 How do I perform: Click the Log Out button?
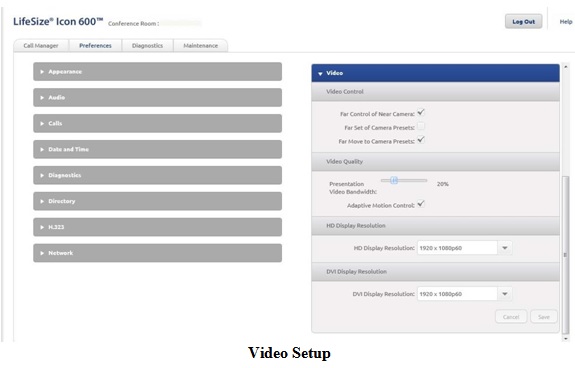[x=523, y=22]
